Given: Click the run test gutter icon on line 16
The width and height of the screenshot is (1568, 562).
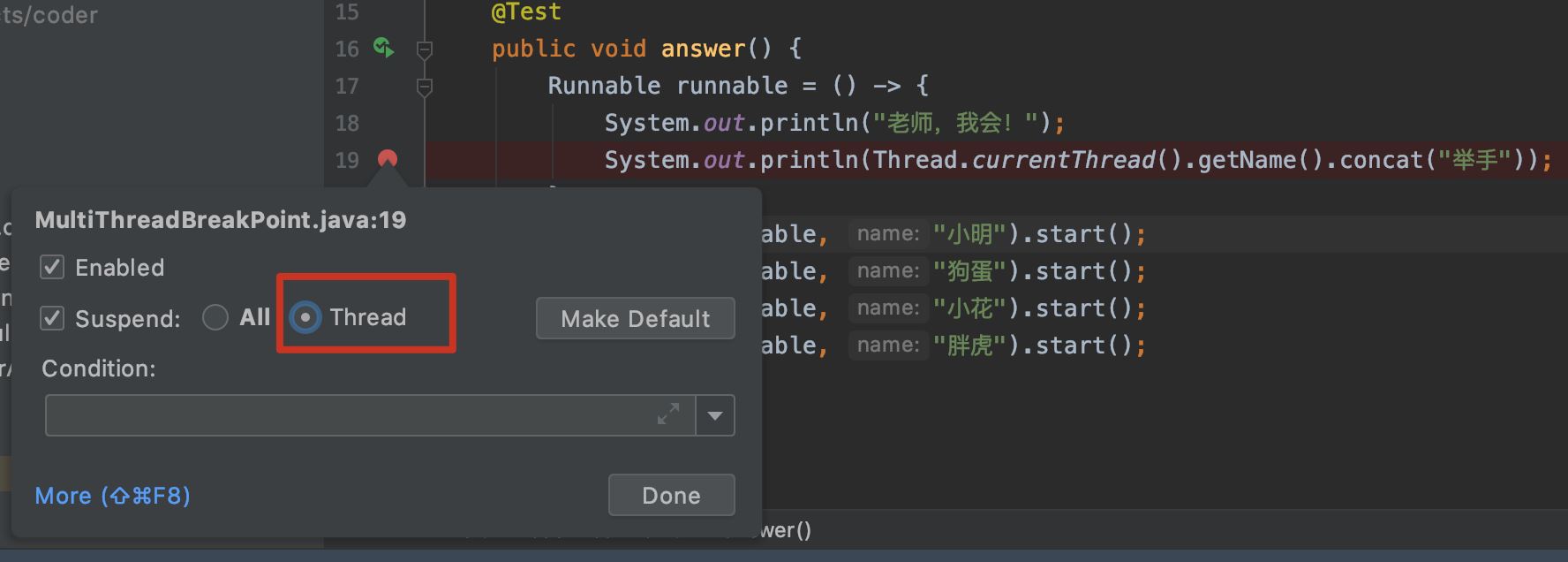Looking at the screenshot, I should [383, 48].
